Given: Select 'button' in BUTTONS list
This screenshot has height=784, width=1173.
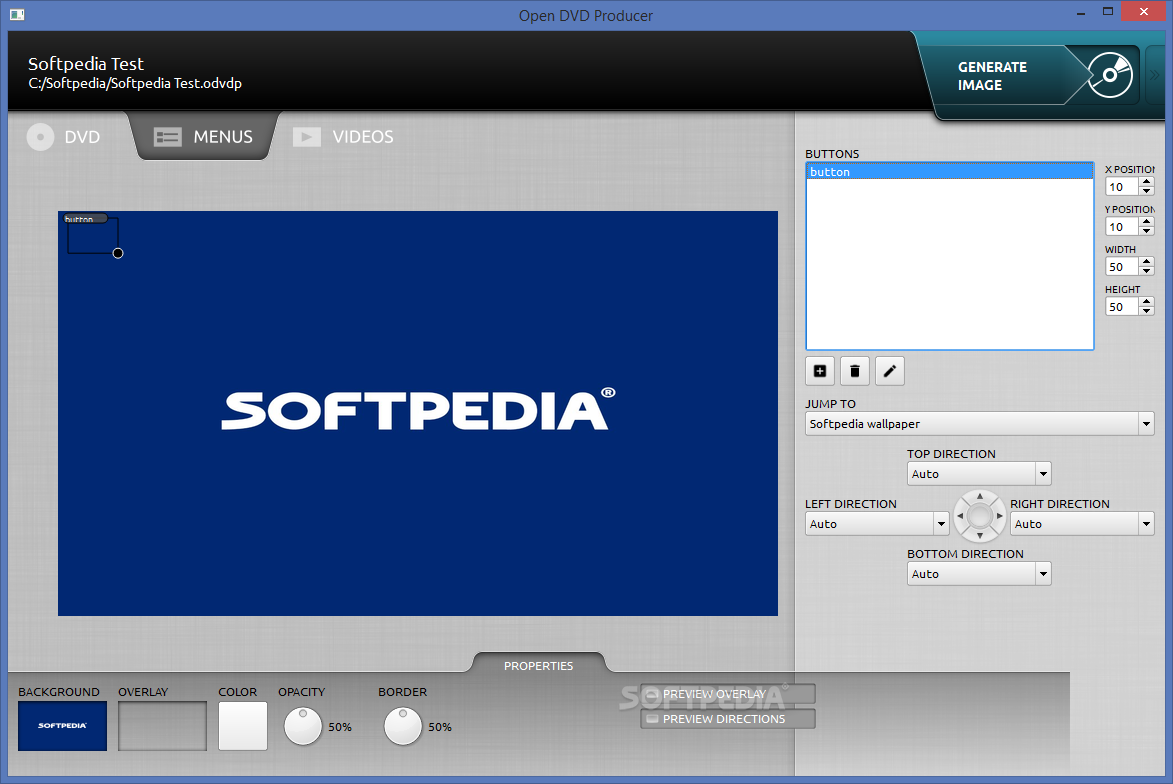Looking at the screenshot, I should pyautogui.click(x=949, y=171).
